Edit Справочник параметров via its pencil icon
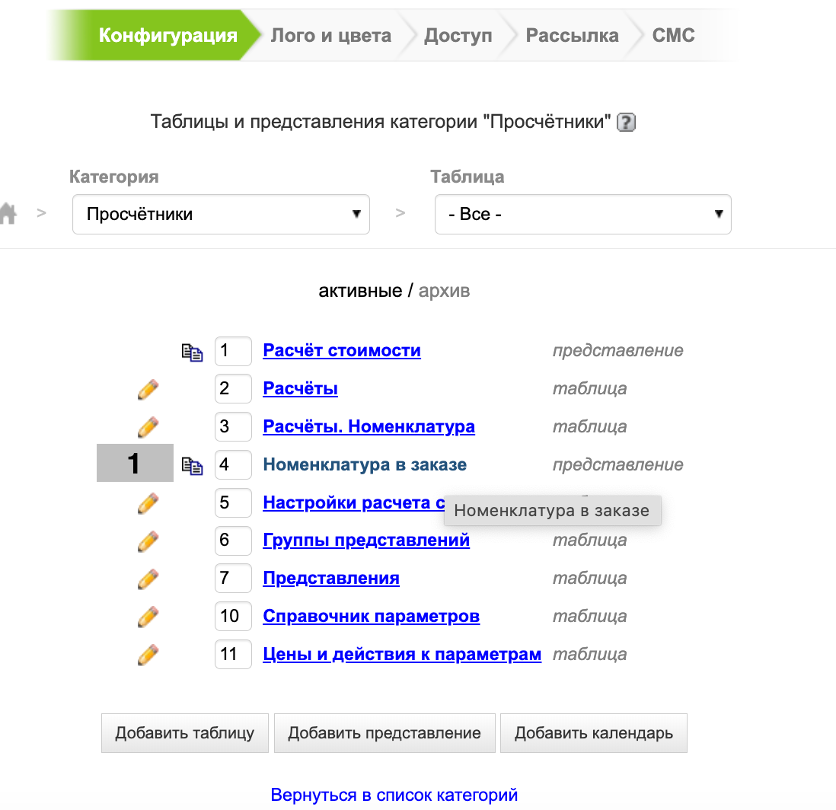The image size is (836, 810). coord(148,617)
